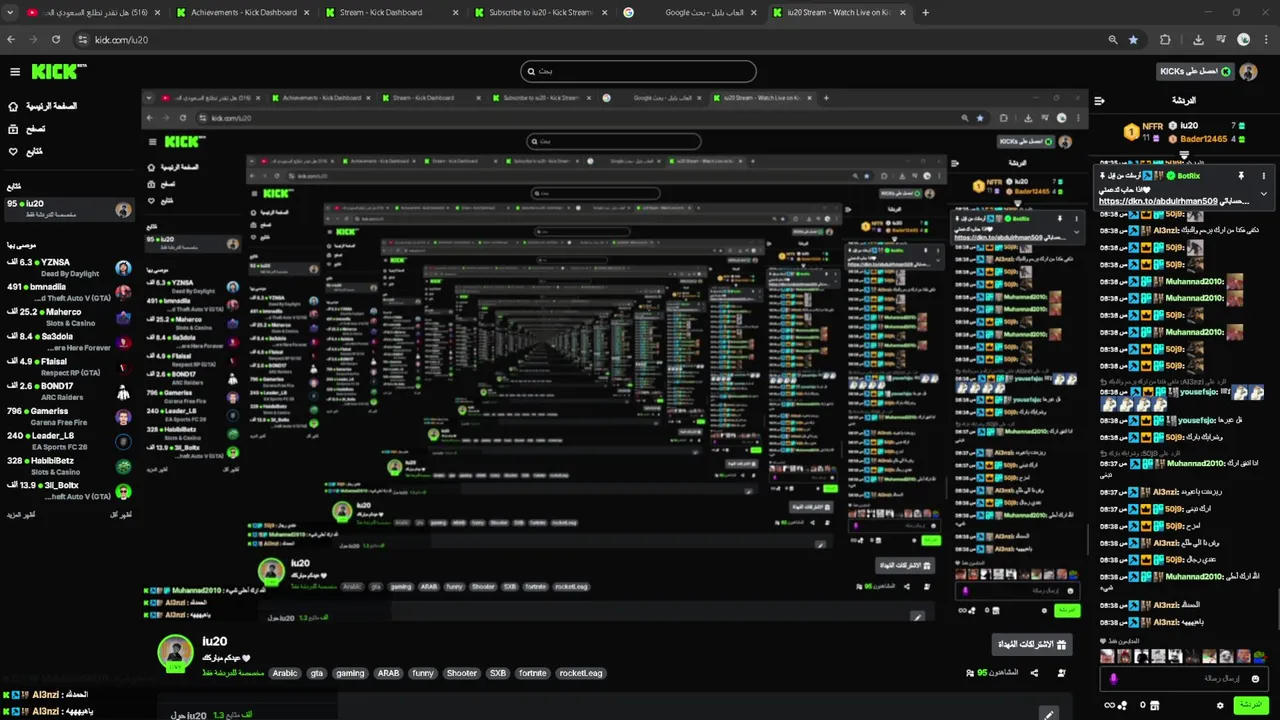This screenshot has width=1280, height=720.
Task: Open YZNSA recommended channel
Action: [x=69, y=267]
